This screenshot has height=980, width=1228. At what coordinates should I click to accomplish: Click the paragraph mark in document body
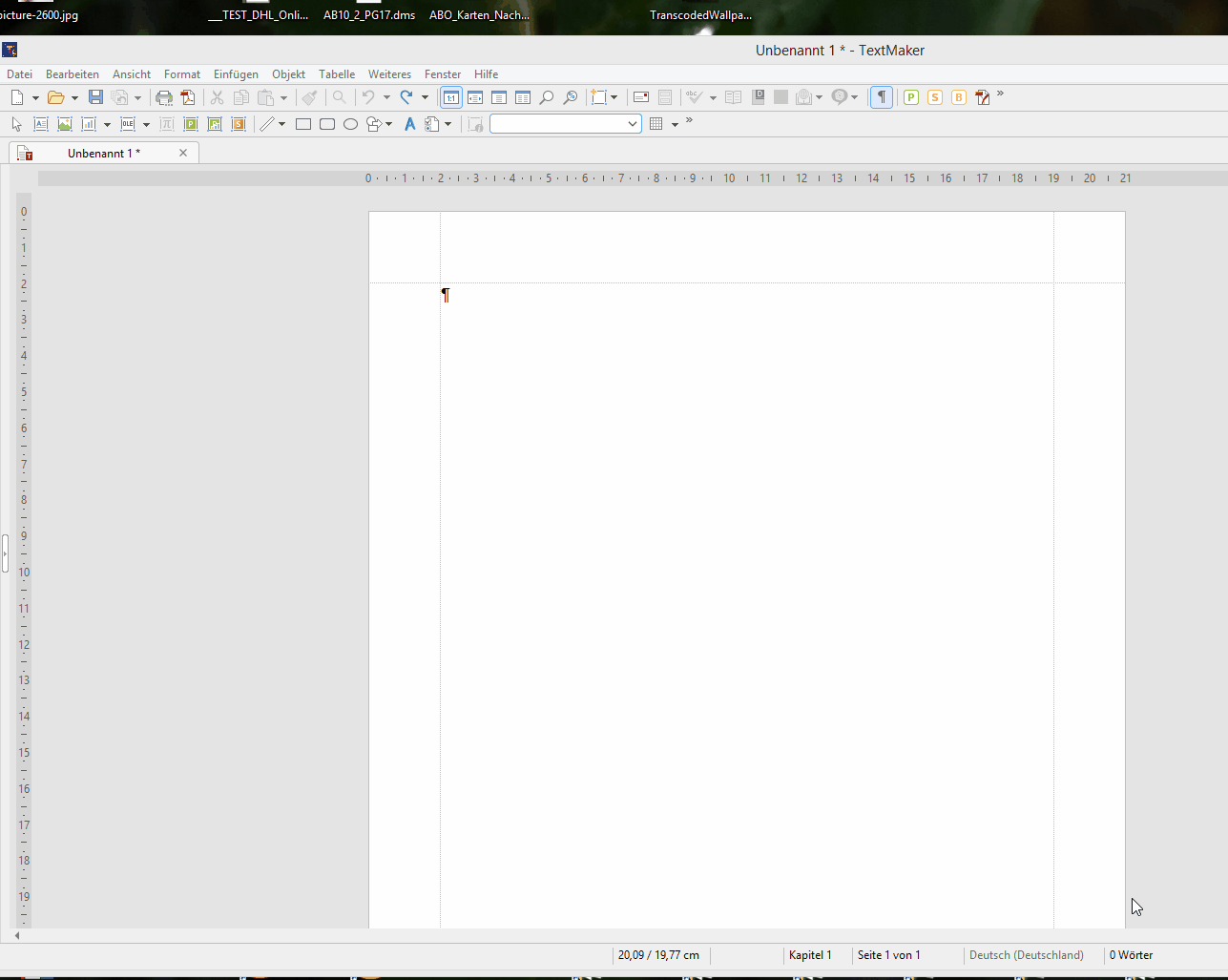click(446, 295)
